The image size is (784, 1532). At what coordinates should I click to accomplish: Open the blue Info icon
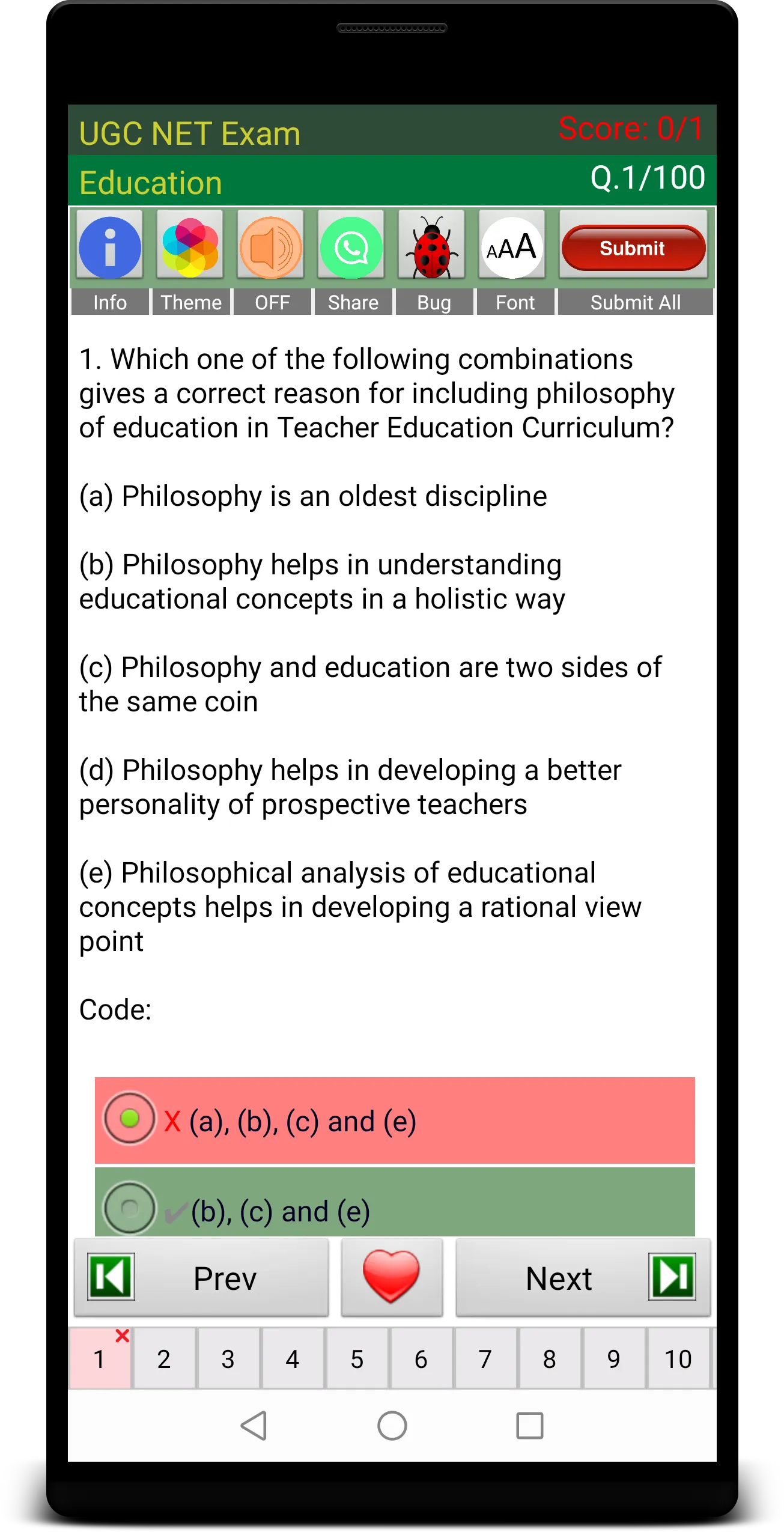click(110, 246)
